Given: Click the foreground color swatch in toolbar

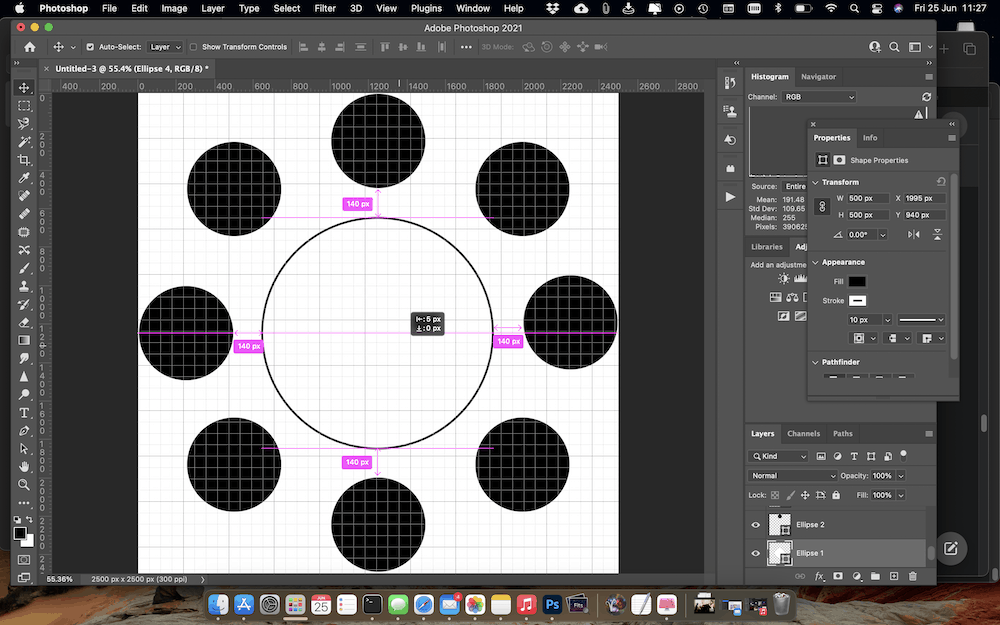Looking at the screenshot, I should 20,533.
